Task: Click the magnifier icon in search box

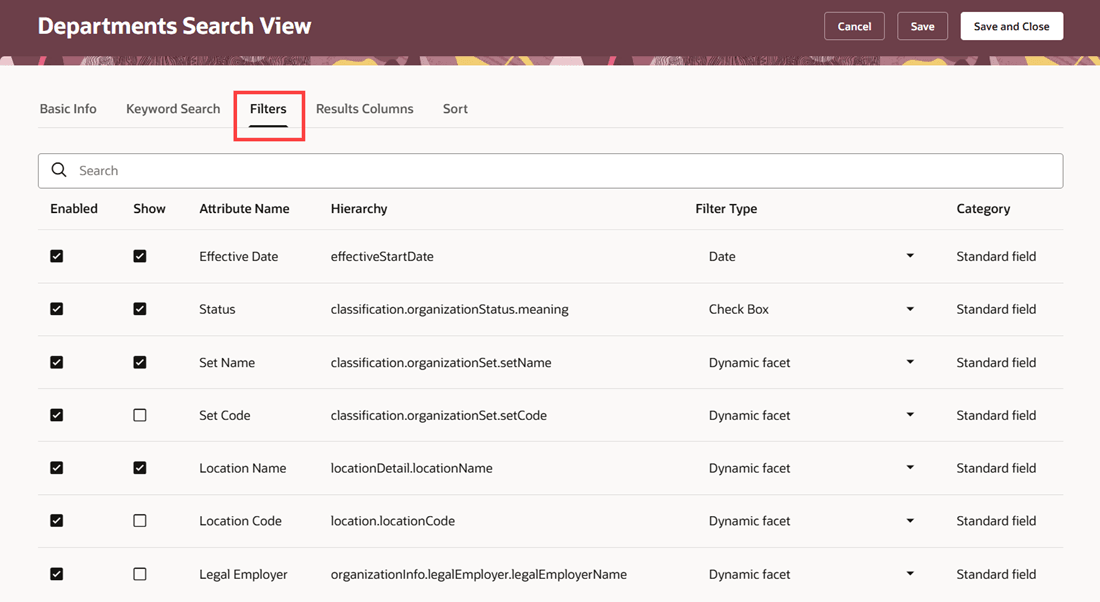Action: (59, 170)
